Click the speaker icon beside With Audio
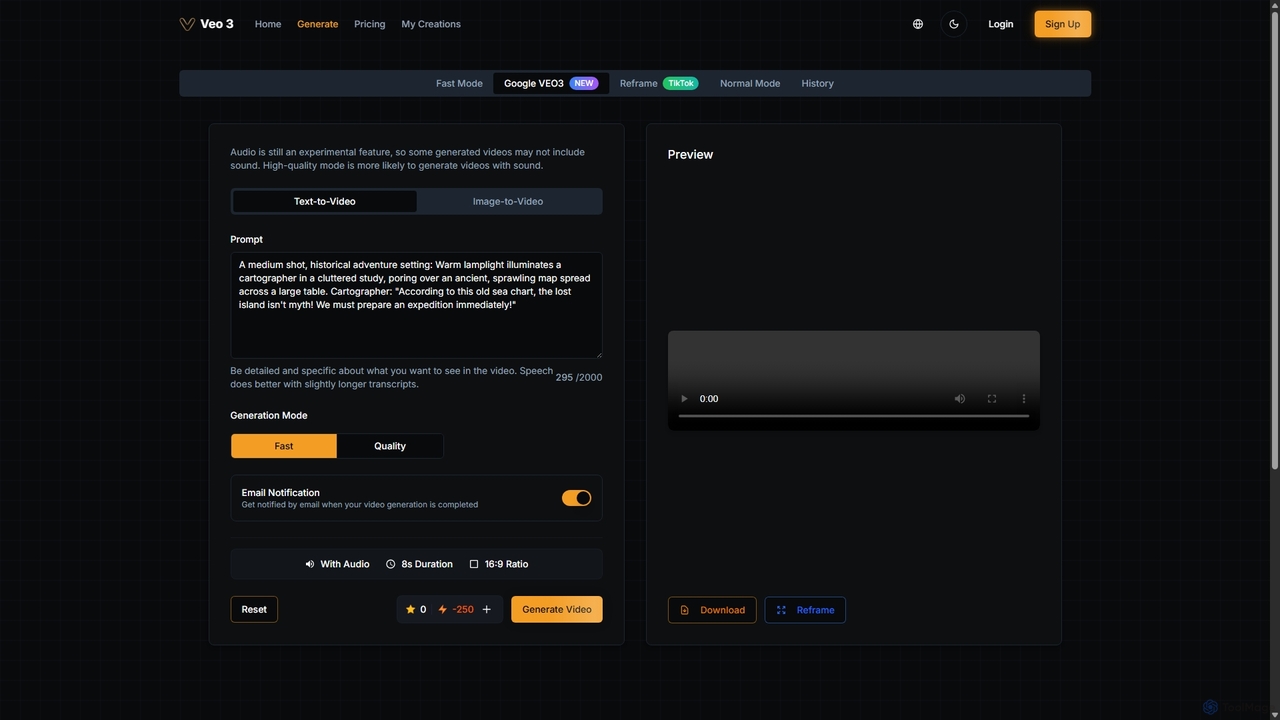The image size is (1280, 720). click(310, 564)
